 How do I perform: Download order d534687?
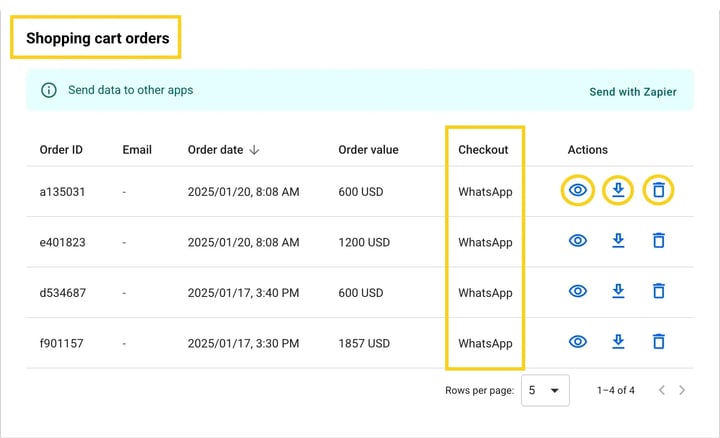pyautogui.click(x=618, y=291)
